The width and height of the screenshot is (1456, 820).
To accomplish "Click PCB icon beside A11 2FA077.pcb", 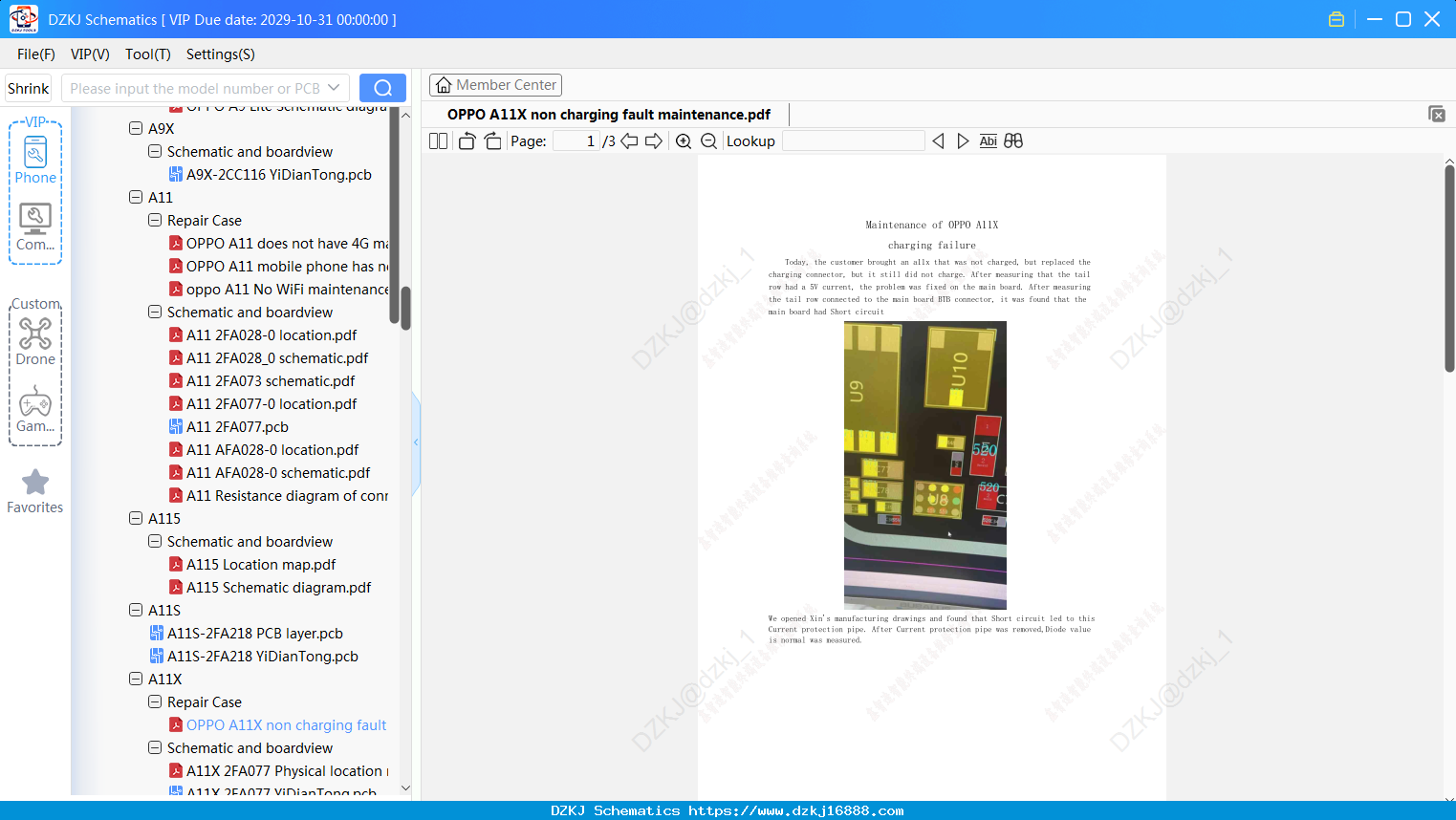I will 176,427.
